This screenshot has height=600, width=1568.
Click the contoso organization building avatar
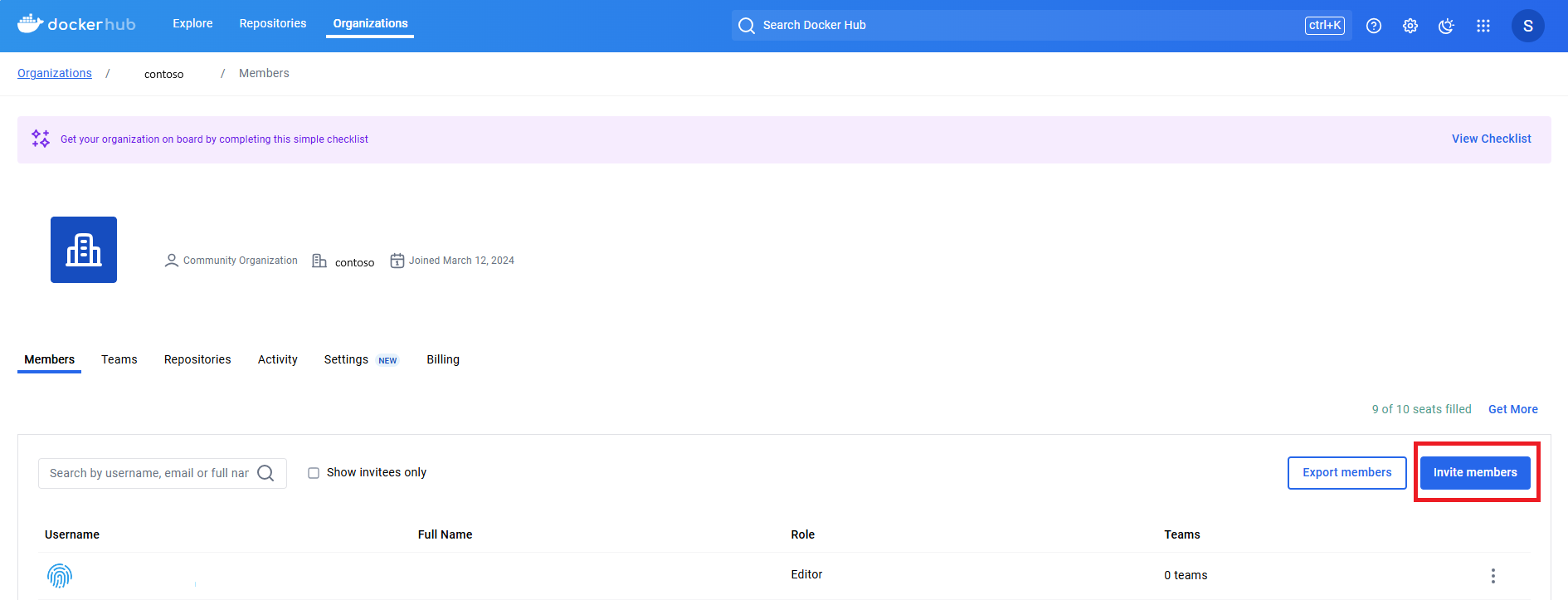pos(84,250)
